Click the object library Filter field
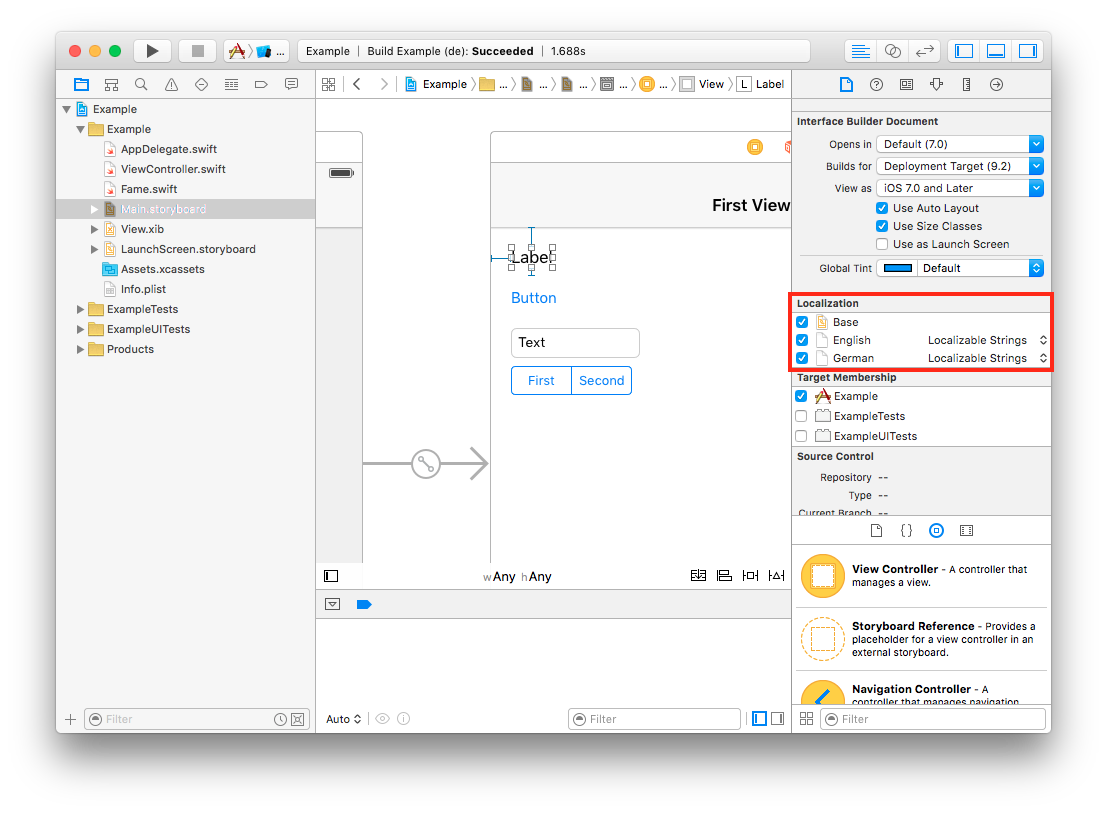1107x813 pixels. [933, 719]
